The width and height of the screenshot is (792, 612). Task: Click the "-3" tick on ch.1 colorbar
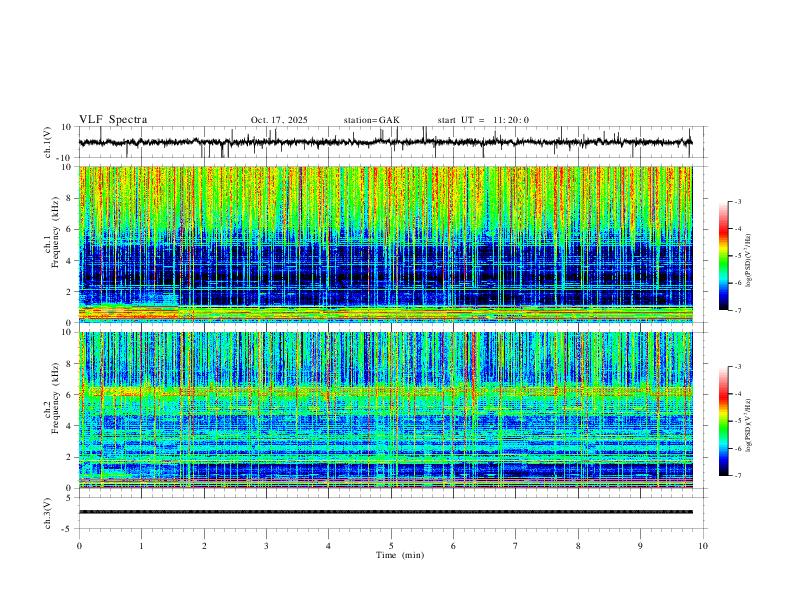pos(737,201)
